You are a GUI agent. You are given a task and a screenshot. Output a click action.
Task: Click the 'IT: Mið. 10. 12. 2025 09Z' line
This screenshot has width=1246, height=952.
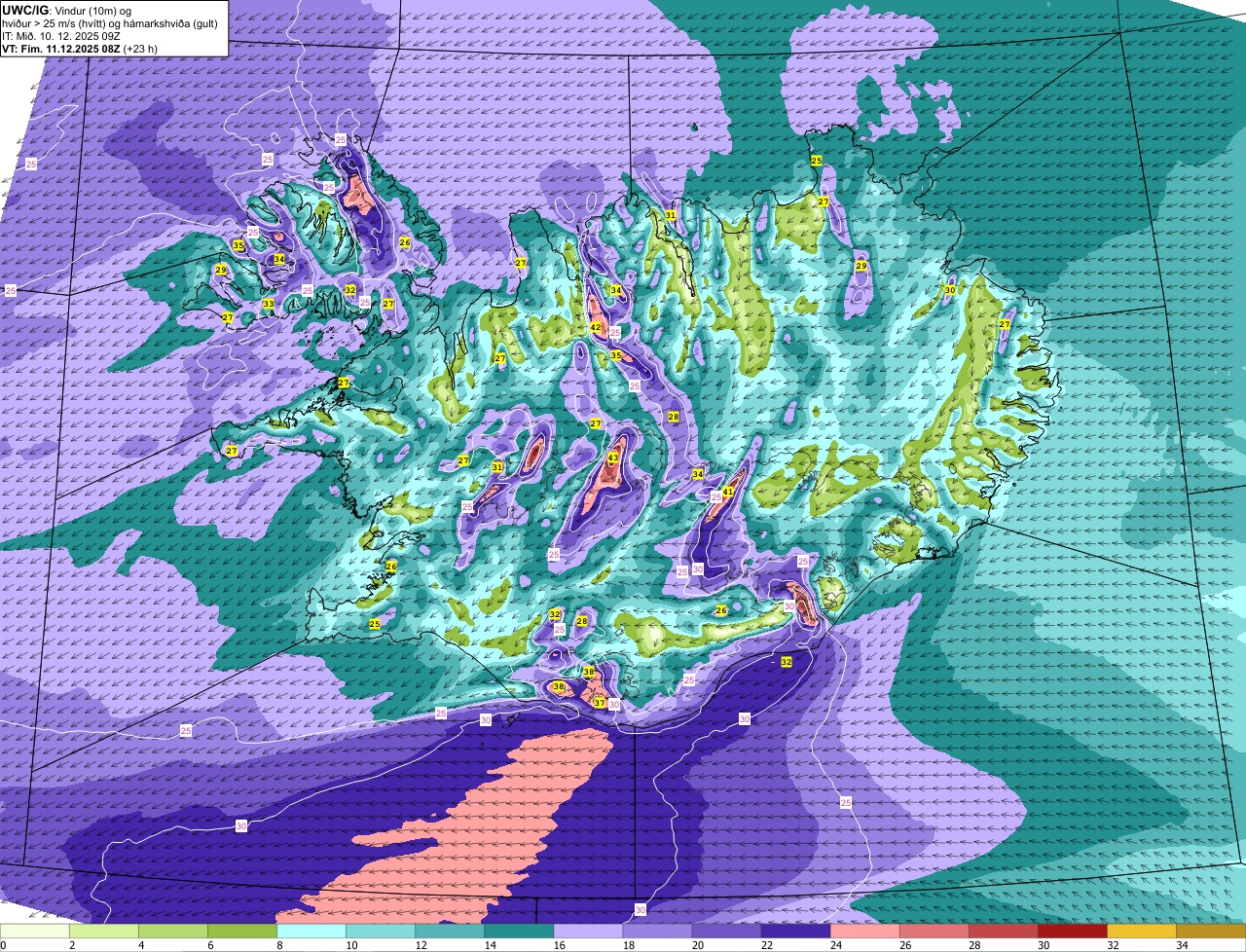coord(63,35)
